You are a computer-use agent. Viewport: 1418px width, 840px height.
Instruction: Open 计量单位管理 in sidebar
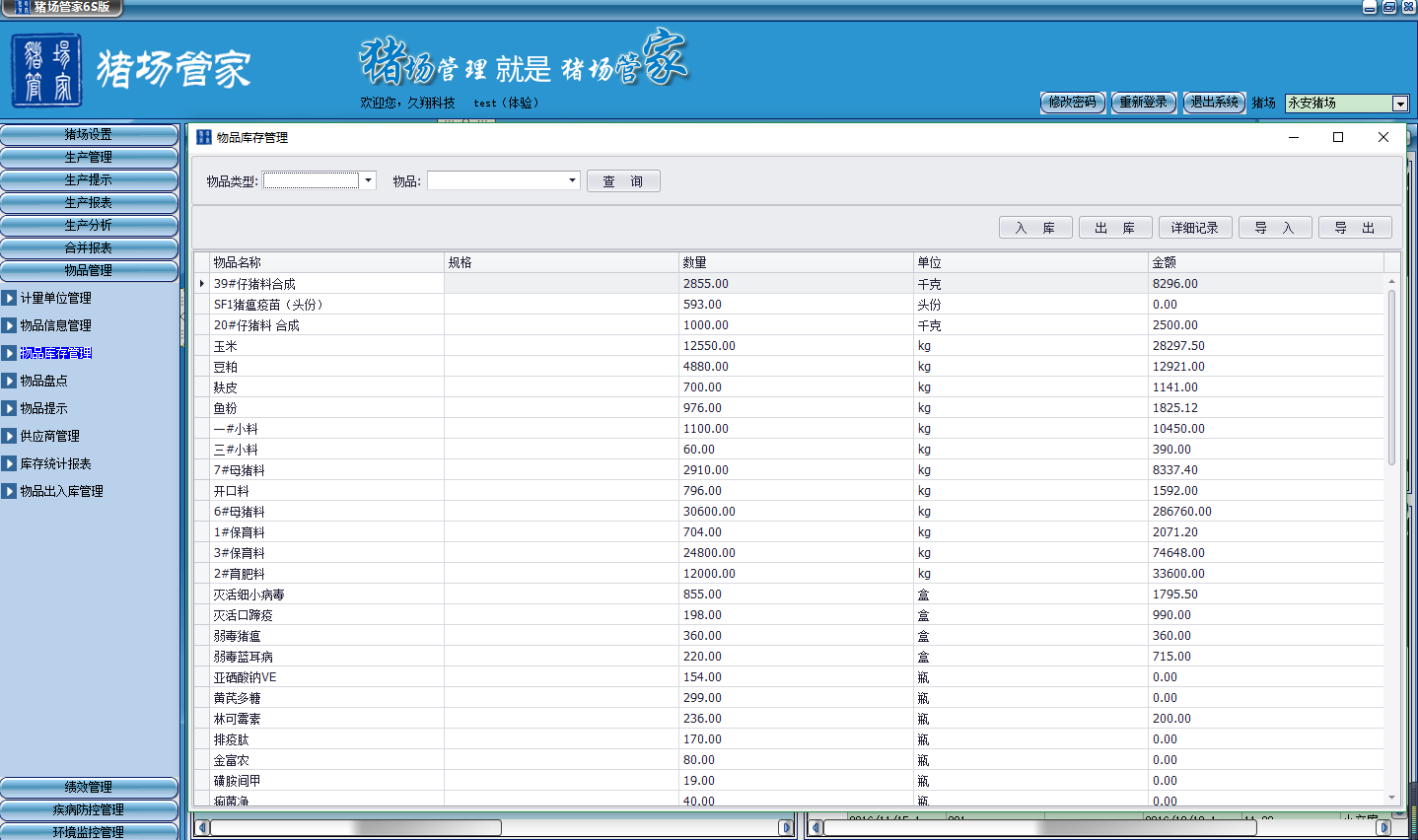56,298
